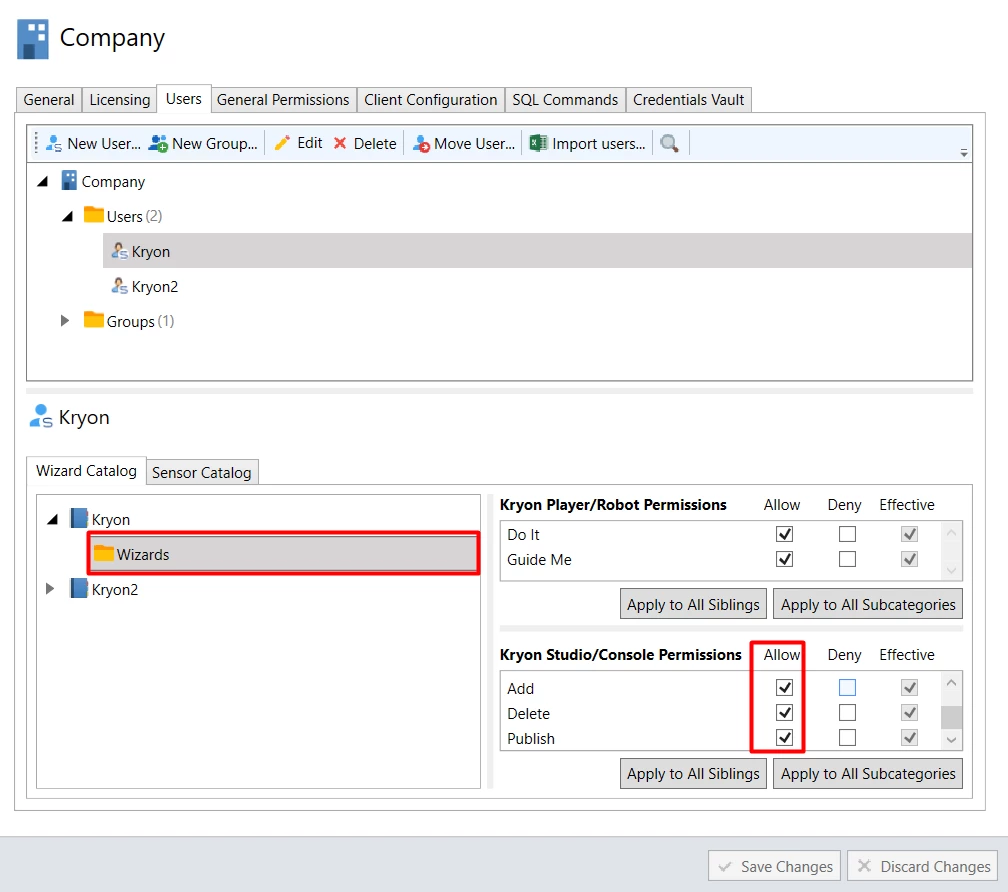The image size is (1008, 892).
Task: Select the Users tab
Action: 184,98
